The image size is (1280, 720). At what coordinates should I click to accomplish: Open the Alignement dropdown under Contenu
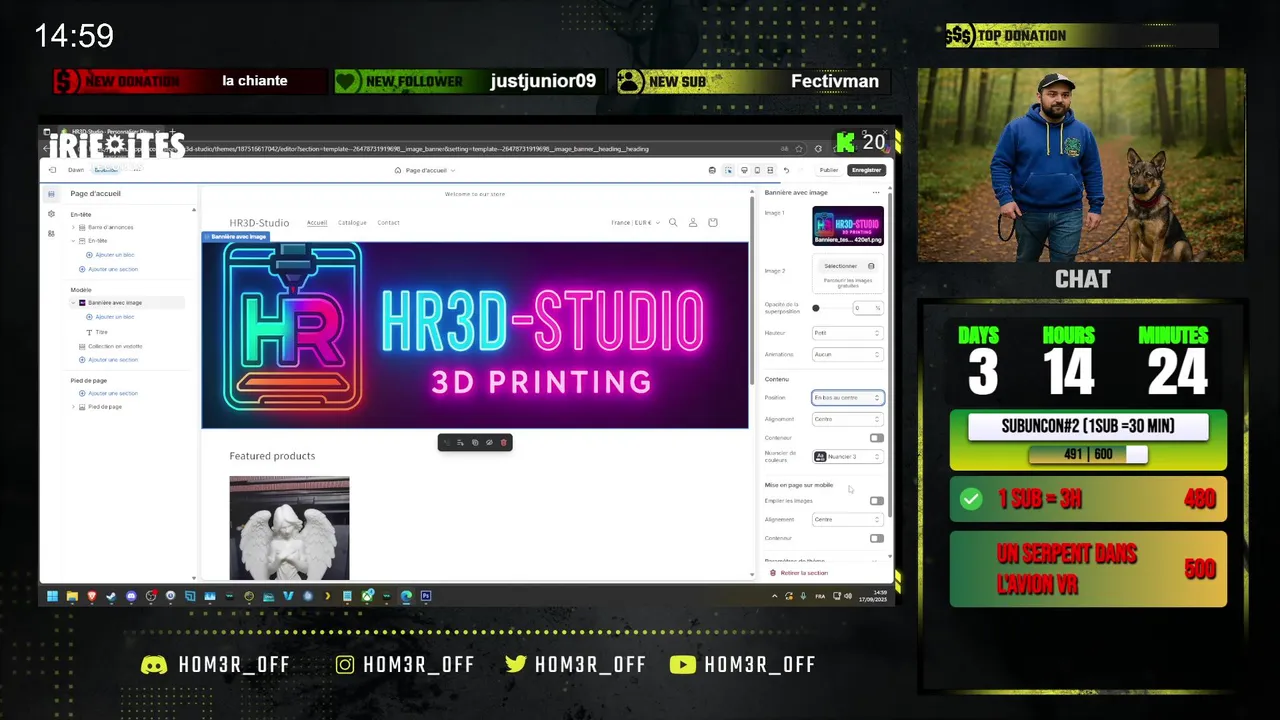pos(848,419)
